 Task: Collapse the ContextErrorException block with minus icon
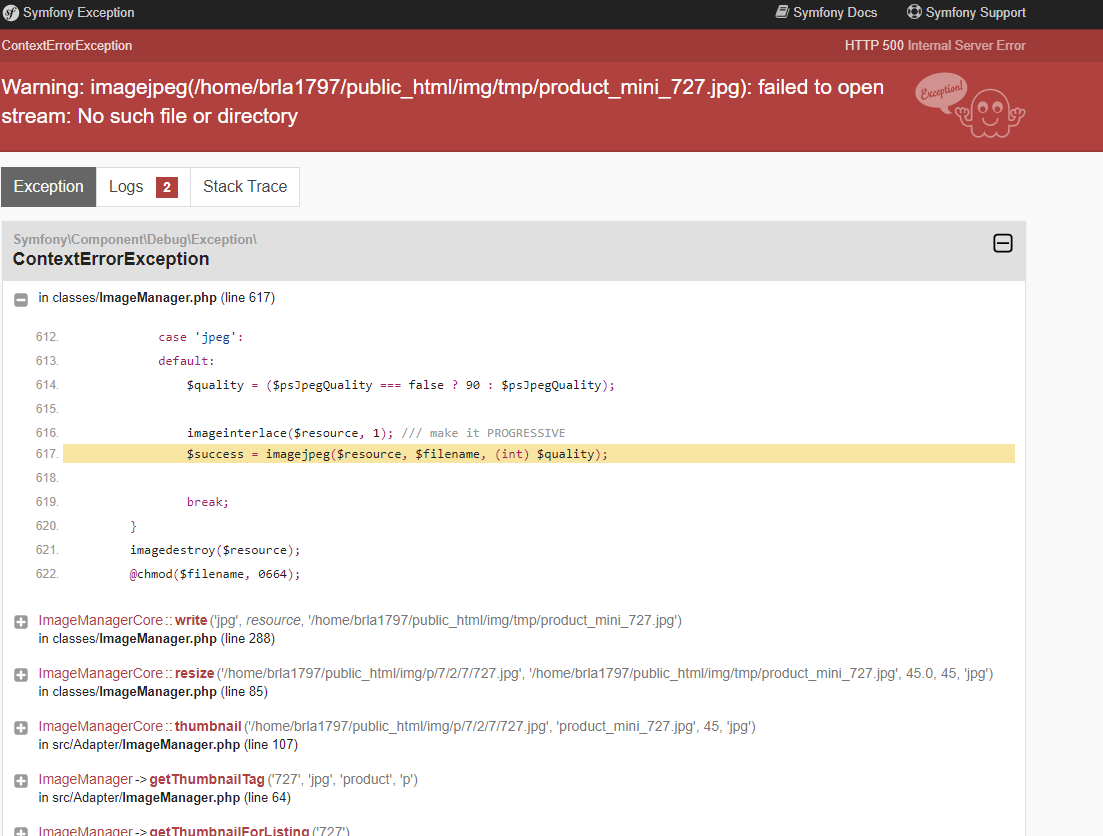click(1002, 243)
